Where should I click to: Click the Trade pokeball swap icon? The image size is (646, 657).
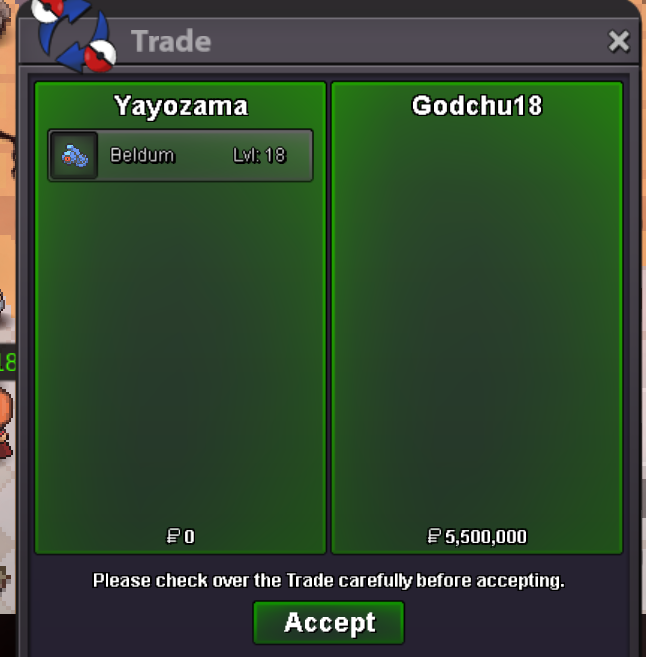click(74, 36)
